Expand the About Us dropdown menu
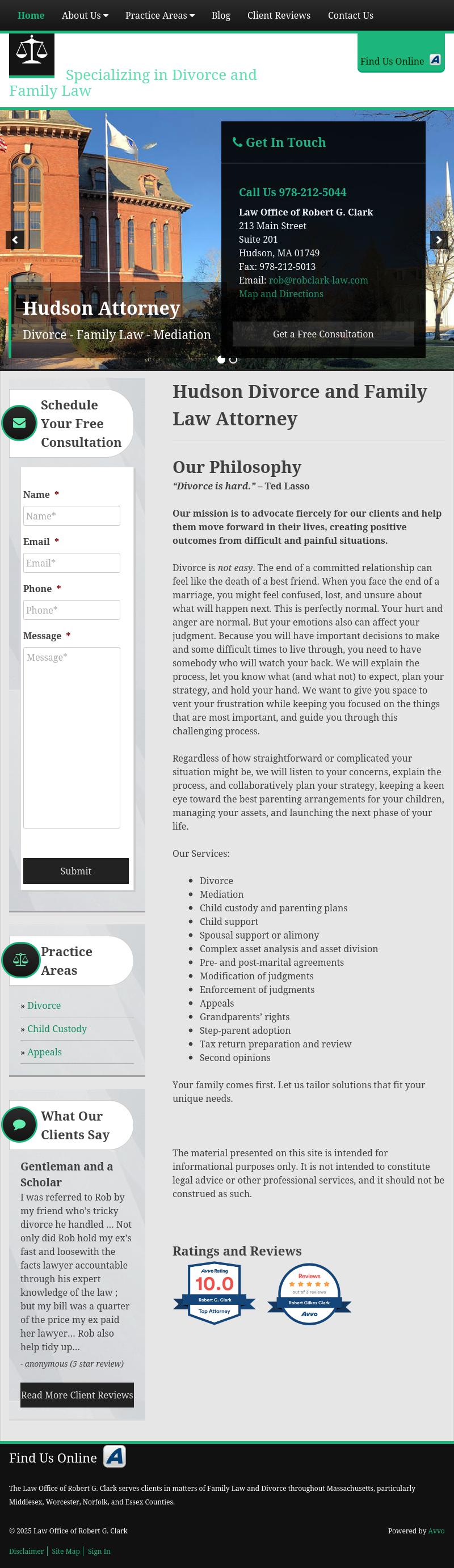 pyautogui.click(x=85, y=15)
